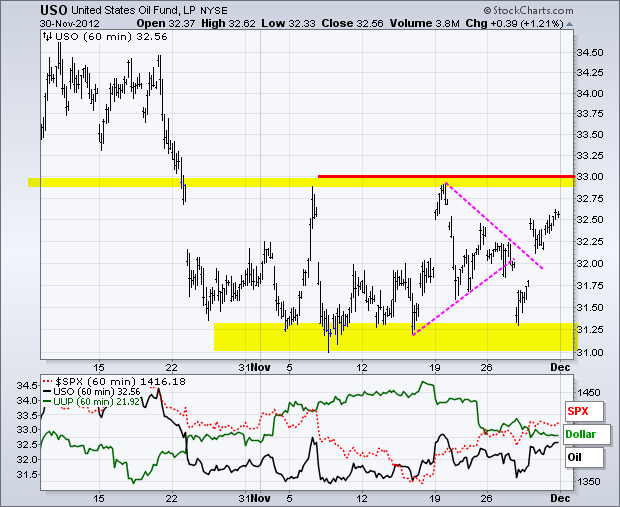Click the Dec label on bottom date axis
Image resolution: width=620 pixels, height=507 pixels.
pyautogui.click(x=560, y=498)
